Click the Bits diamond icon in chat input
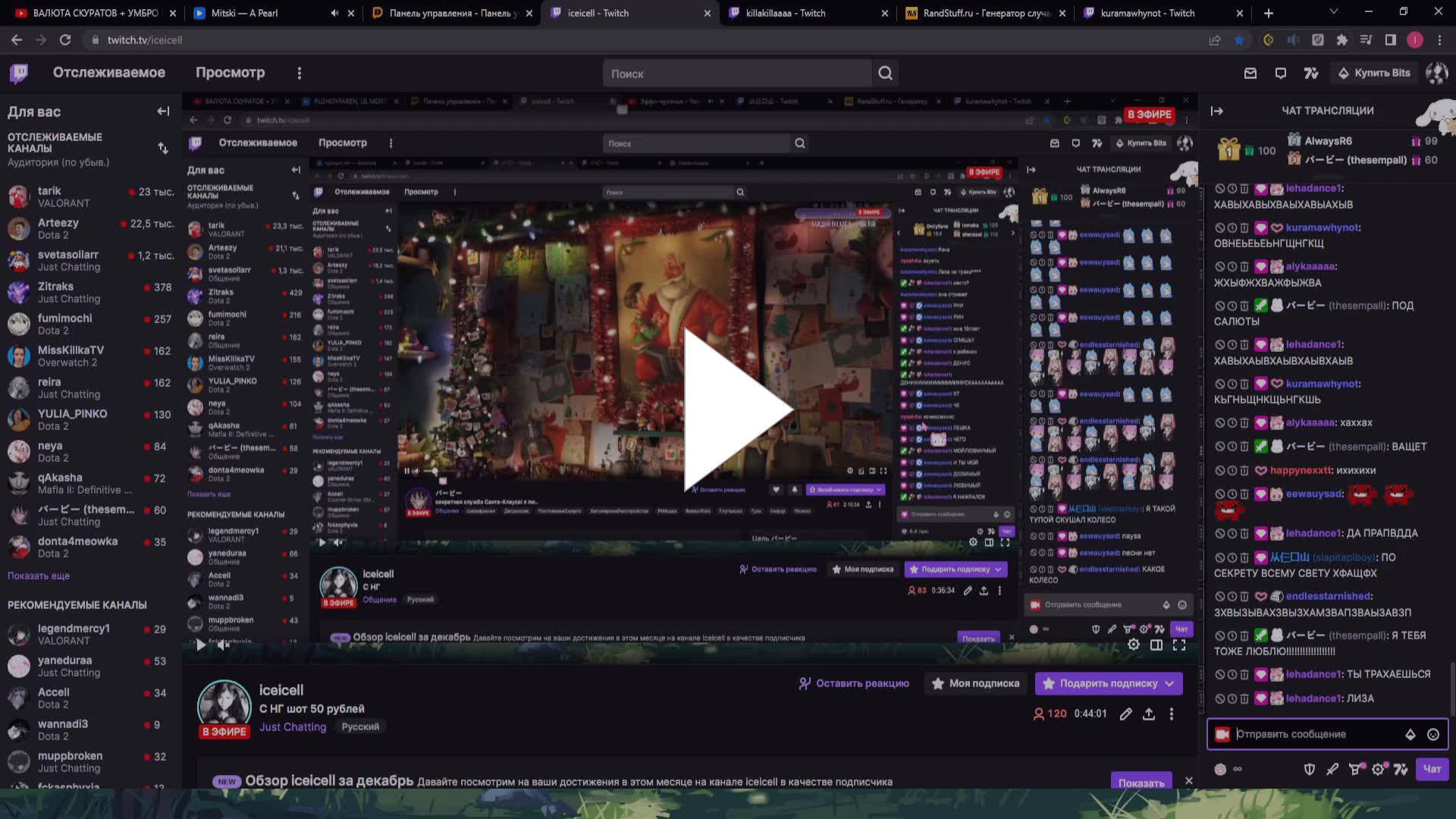The height and width of the screenshot is (819, 1456). (1410, 735)
